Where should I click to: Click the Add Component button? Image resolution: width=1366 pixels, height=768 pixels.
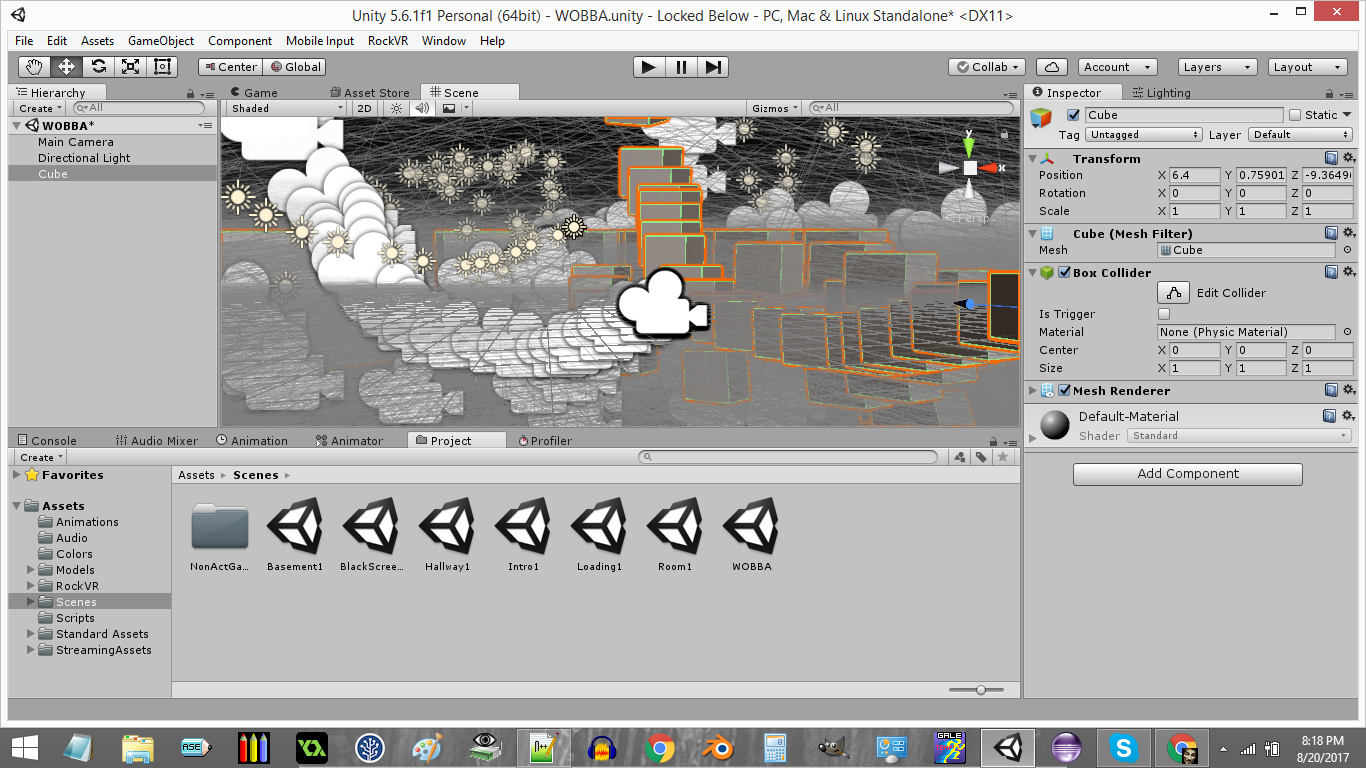[1188, 474]
